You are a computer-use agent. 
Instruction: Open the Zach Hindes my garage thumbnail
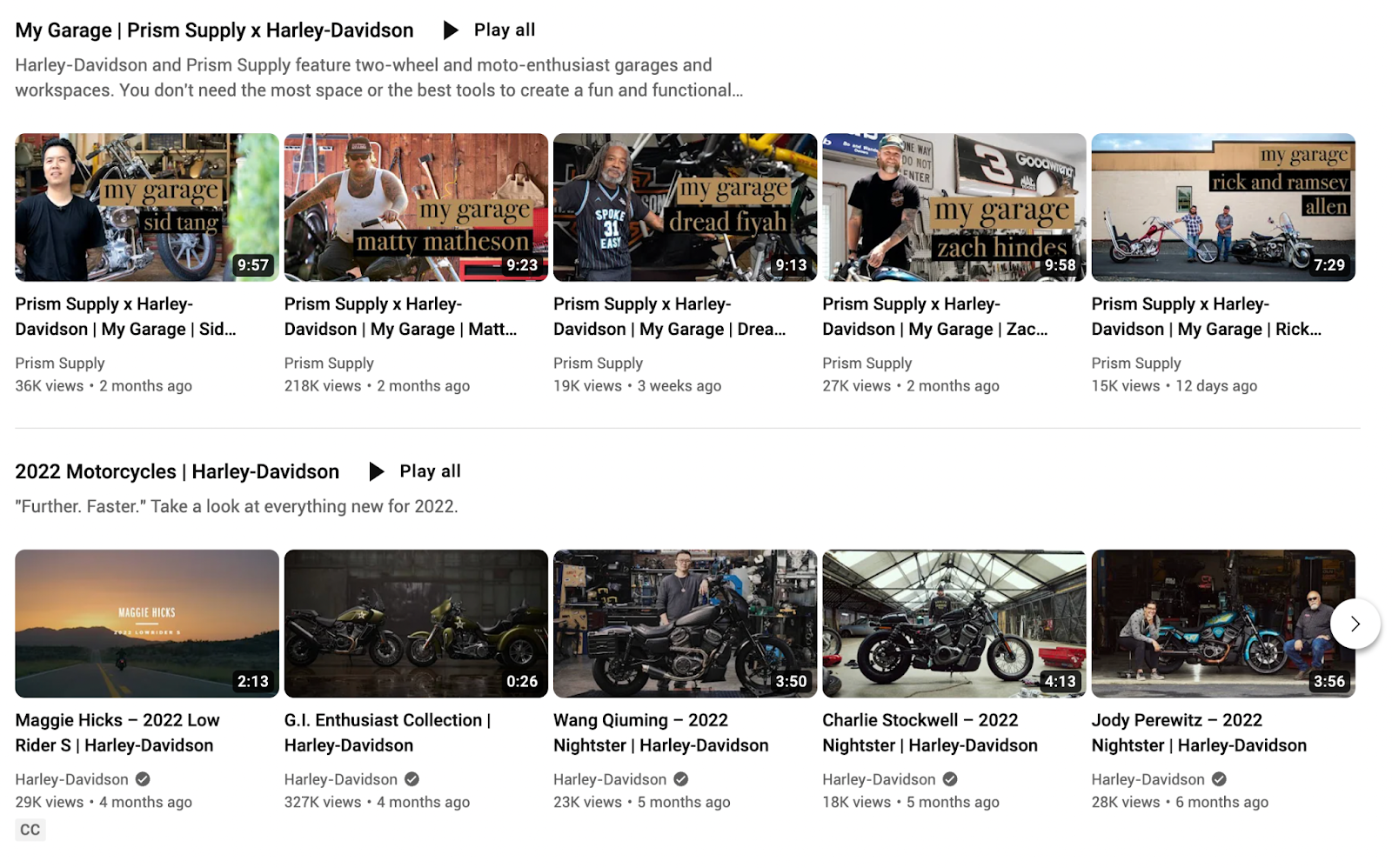[x=954, y=207]
